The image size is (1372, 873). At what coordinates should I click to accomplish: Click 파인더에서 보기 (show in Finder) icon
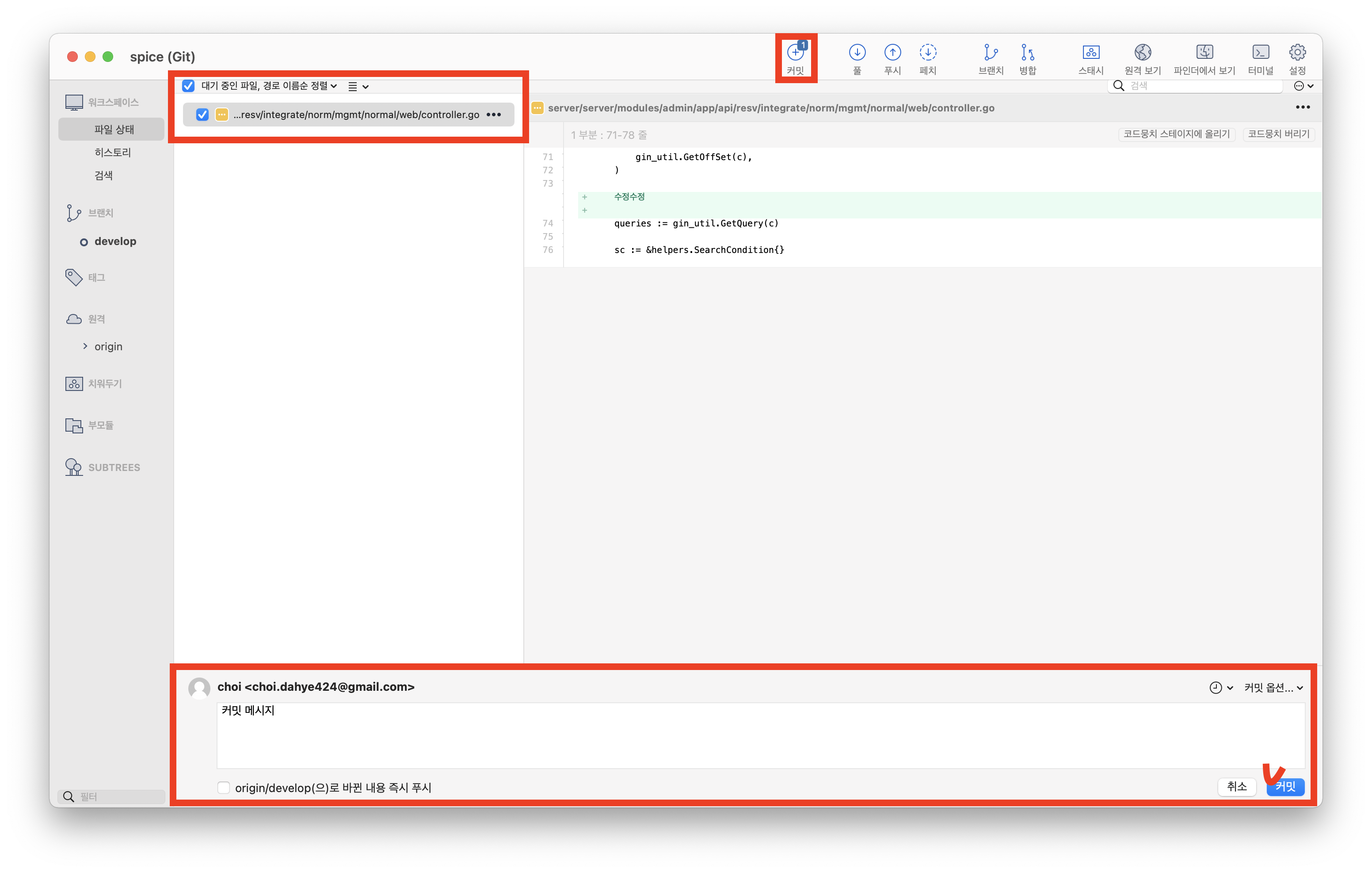coord(1204,53)
